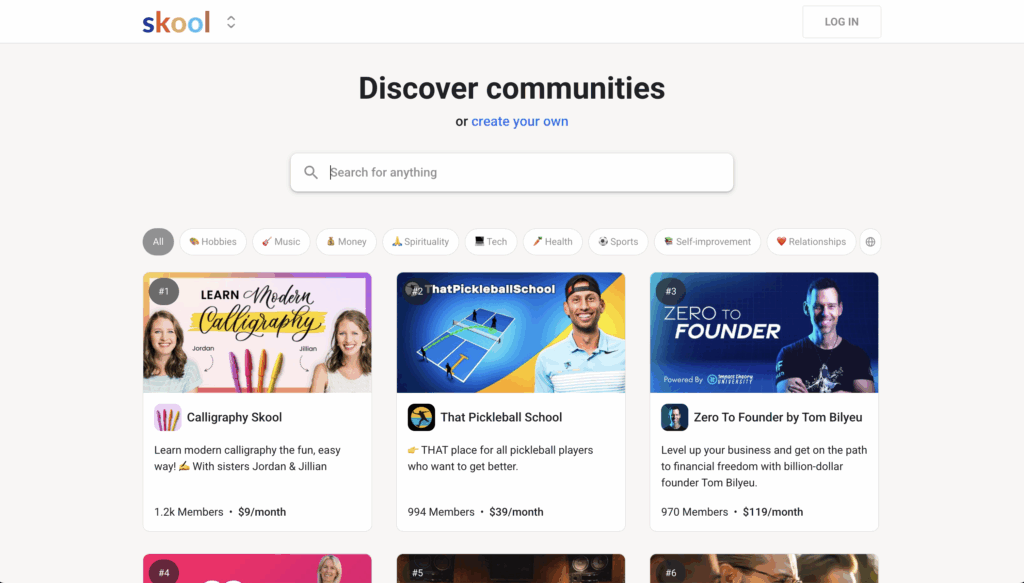Image resolution: width=1024 pixels, height=583 pixels.
Task: Click the '970 Members' text
Action: [x=694, y=512]
